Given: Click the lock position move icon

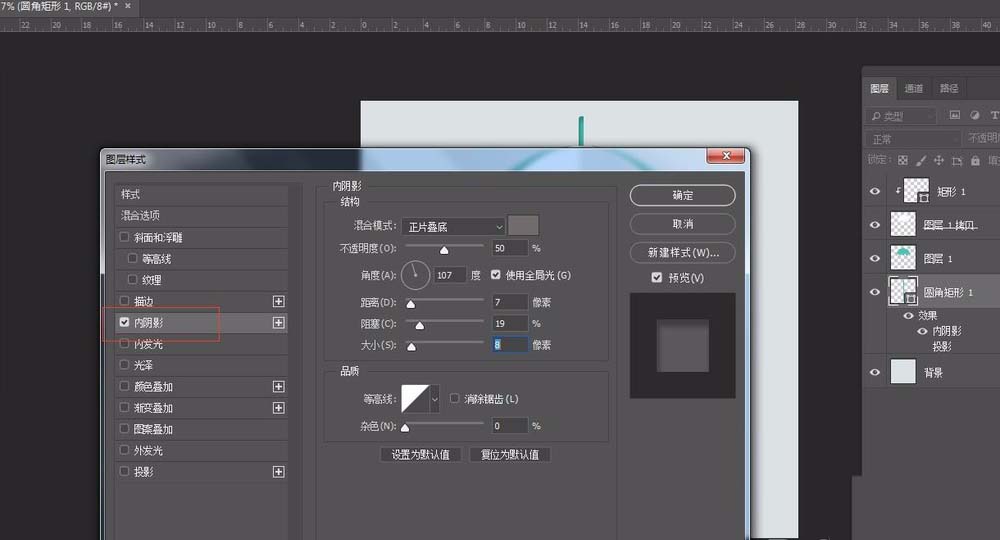Looking at the screenshot, I should click(939, 160).
